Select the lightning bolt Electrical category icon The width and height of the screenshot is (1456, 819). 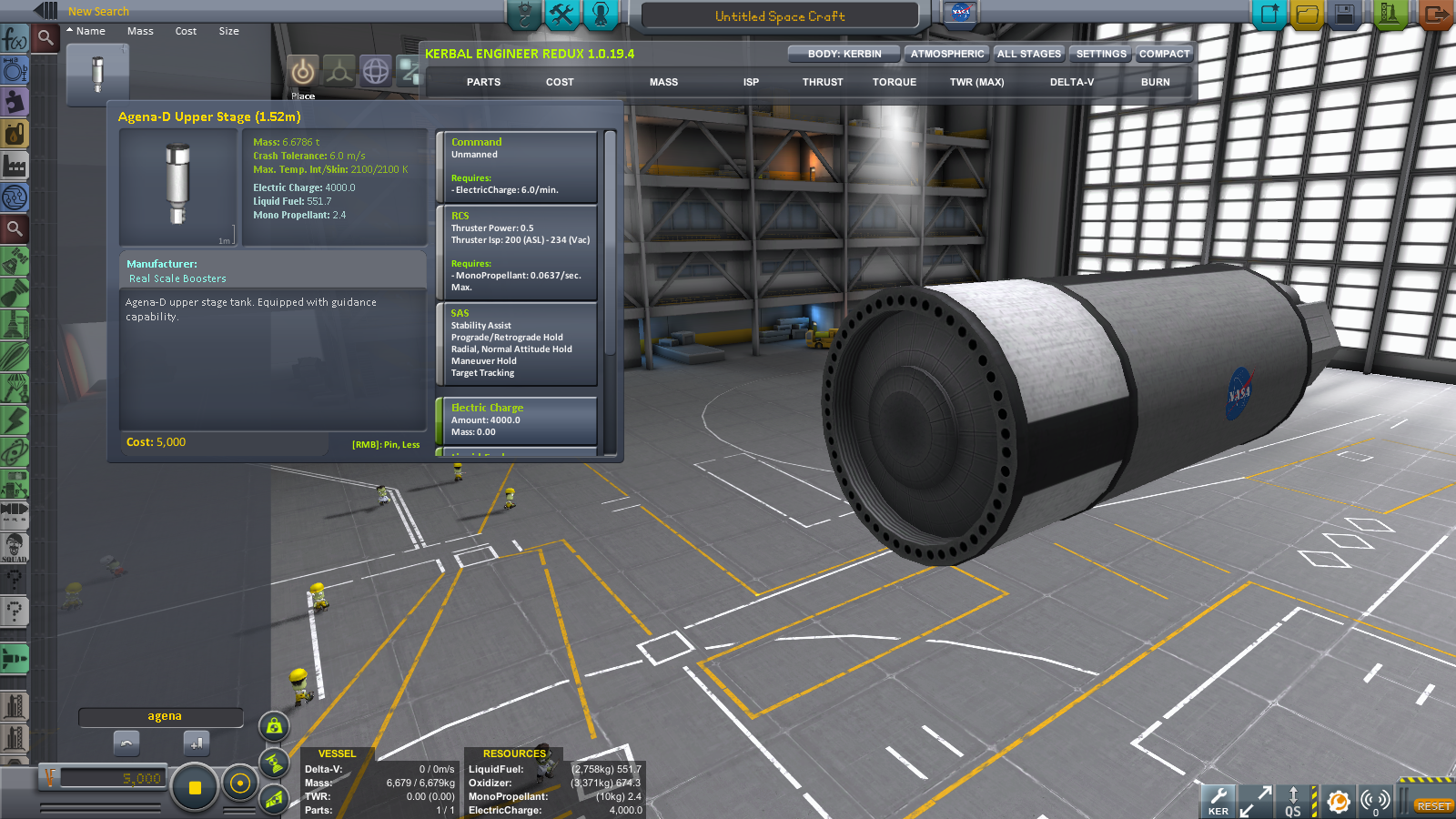point(15,420)
